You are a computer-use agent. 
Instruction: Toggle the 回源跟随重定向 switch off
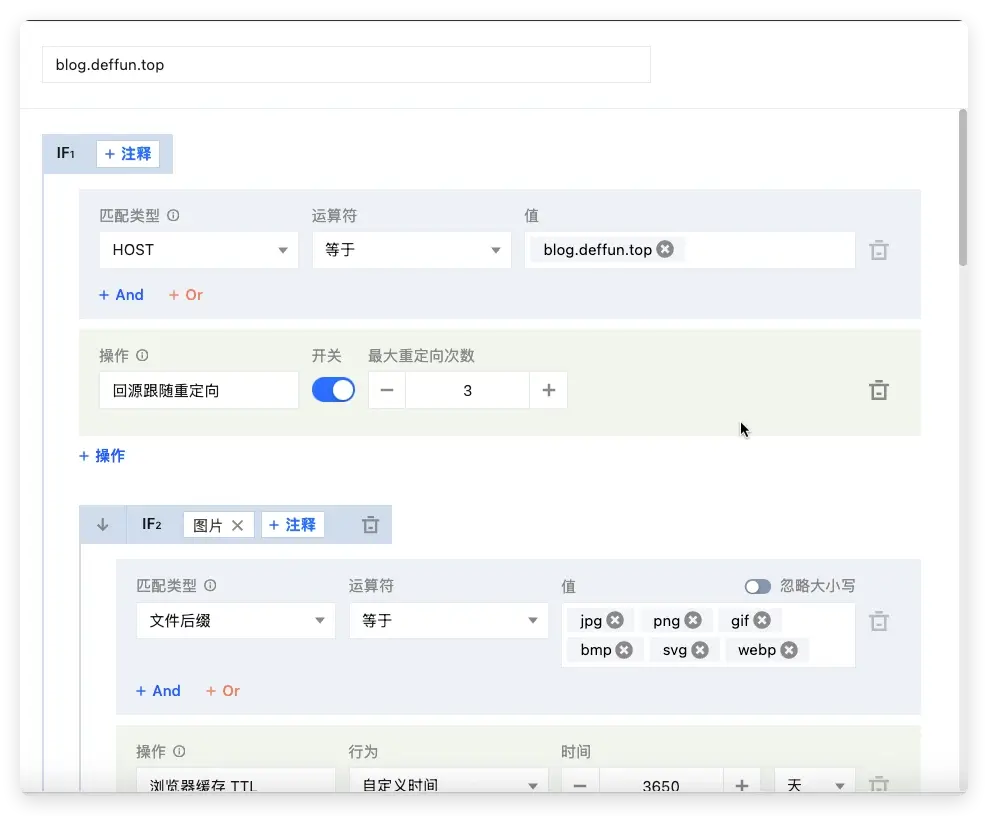(x=333, y=390)
